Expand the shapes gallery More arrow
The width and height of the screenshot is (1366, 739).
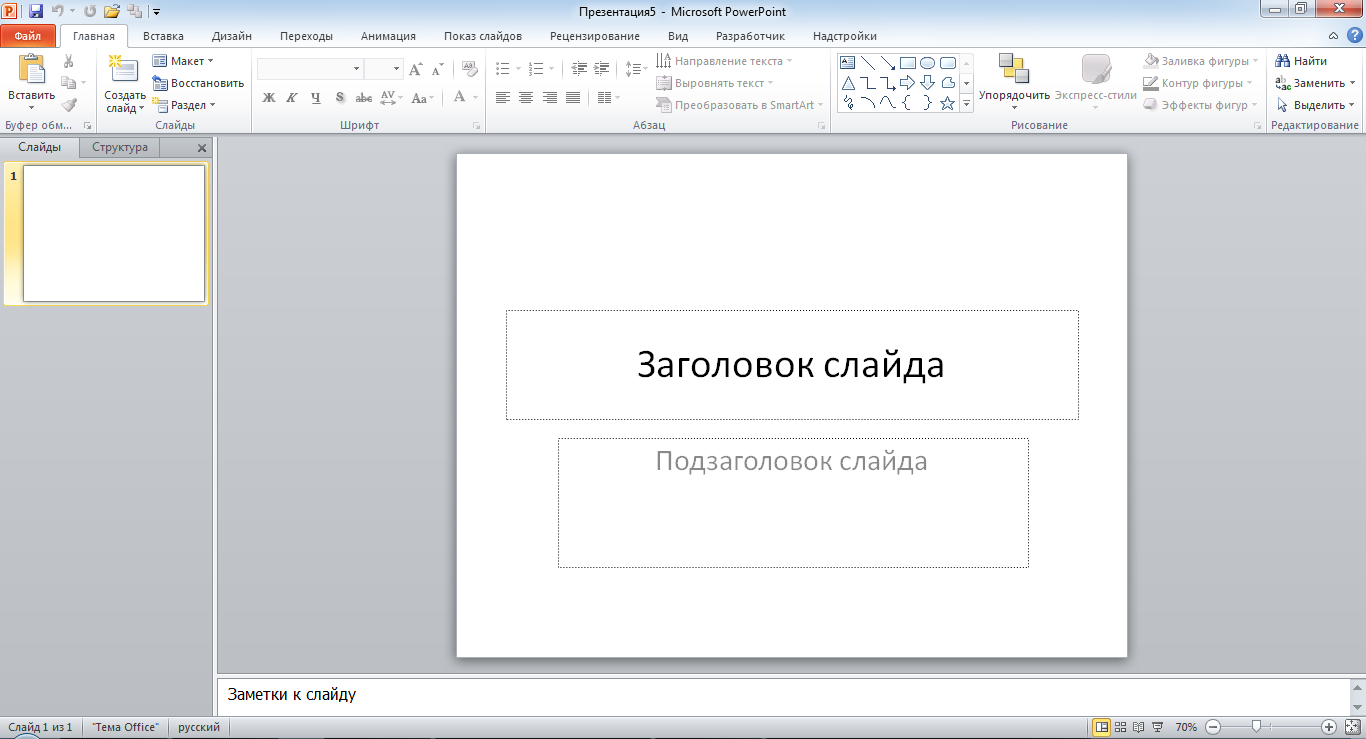click(x=967, y=103)
